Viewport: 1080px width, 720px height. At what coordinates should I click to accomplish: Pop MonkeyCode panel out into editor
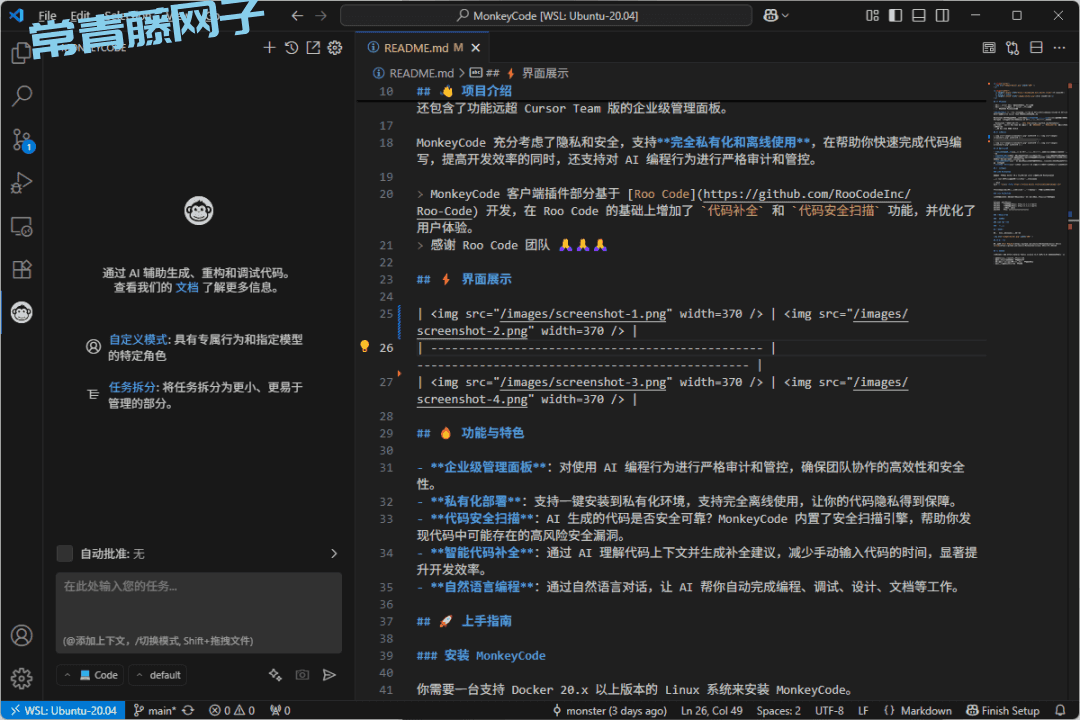pyautogui.click(x=313, y=48)
